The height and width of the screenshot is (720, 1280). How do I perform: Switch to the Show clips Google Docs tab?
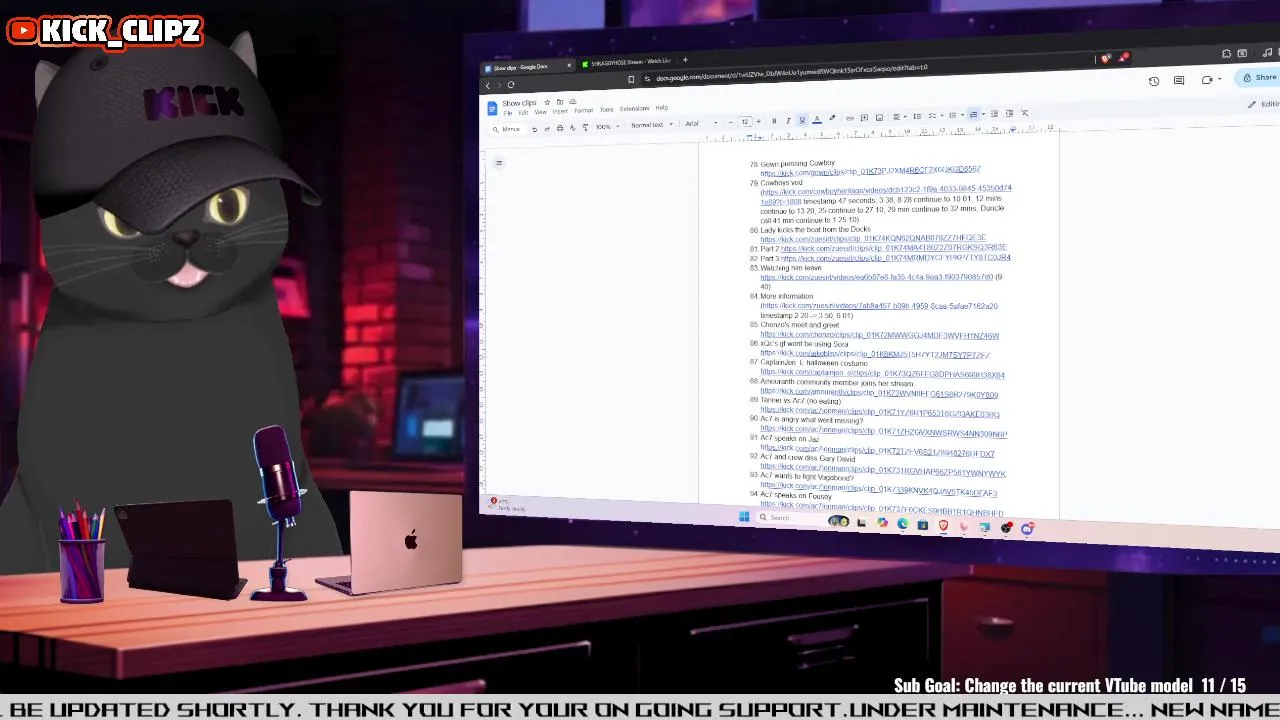[x=527, y=68]
